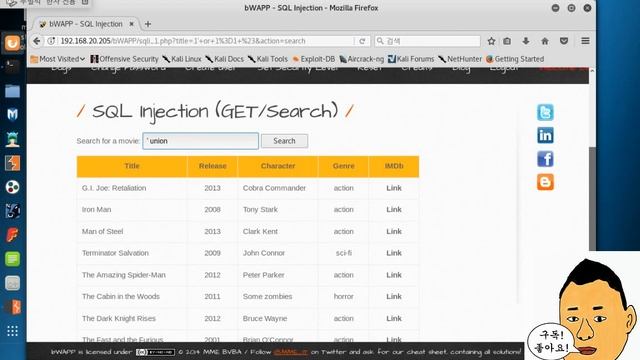
Task: Select 'sci-fi' genre cell
Action: click(x=344, y=253)
